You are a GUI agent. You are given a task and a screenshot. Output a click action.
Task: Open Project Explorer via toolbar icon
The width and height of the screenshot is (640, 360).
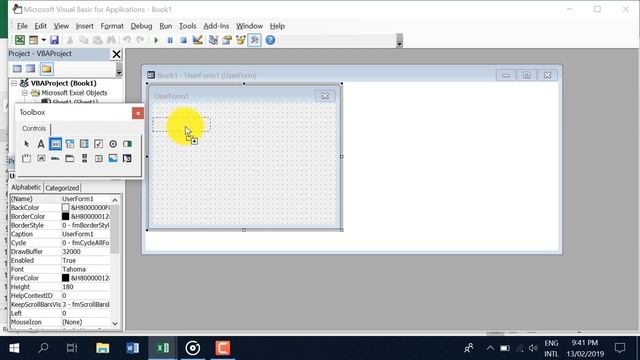[x=213, y=40]
